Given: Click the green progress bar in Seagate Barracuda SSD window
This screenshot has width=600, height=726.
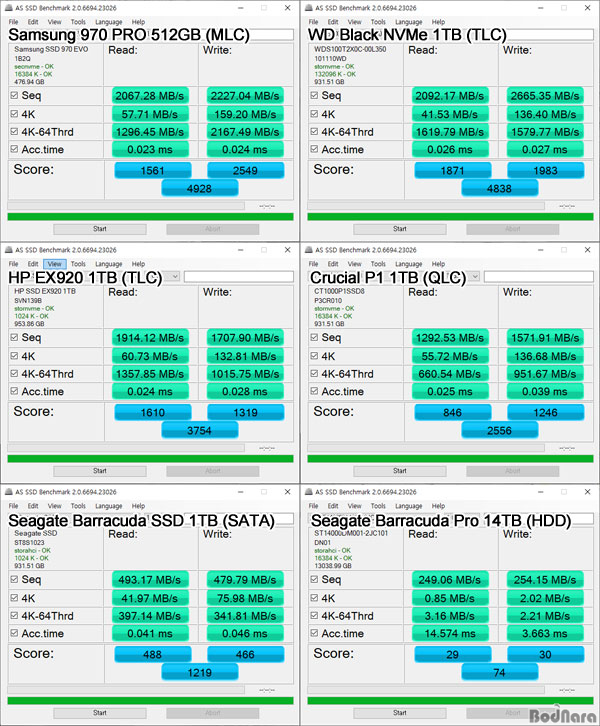Looking at the screenshot, I should (x=150, y=701).
